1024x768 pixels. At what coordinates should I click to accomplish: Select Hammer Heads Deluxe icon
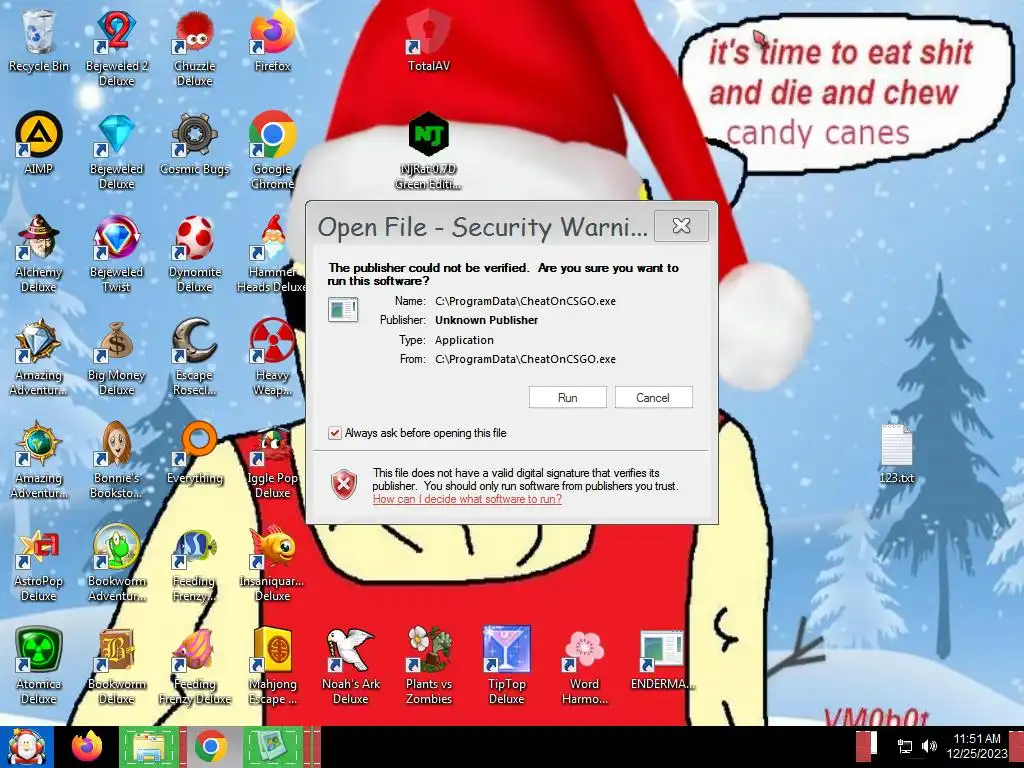tap(272, 253)
